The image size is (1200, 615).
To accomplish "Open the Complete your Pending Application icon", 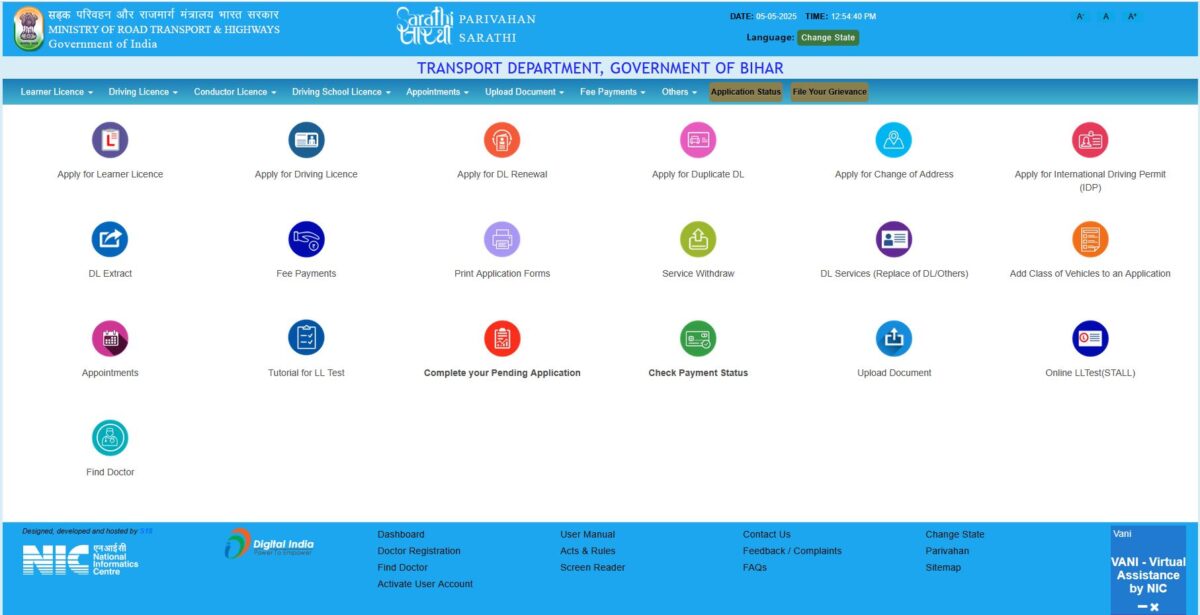I will [x=502, y=338].
